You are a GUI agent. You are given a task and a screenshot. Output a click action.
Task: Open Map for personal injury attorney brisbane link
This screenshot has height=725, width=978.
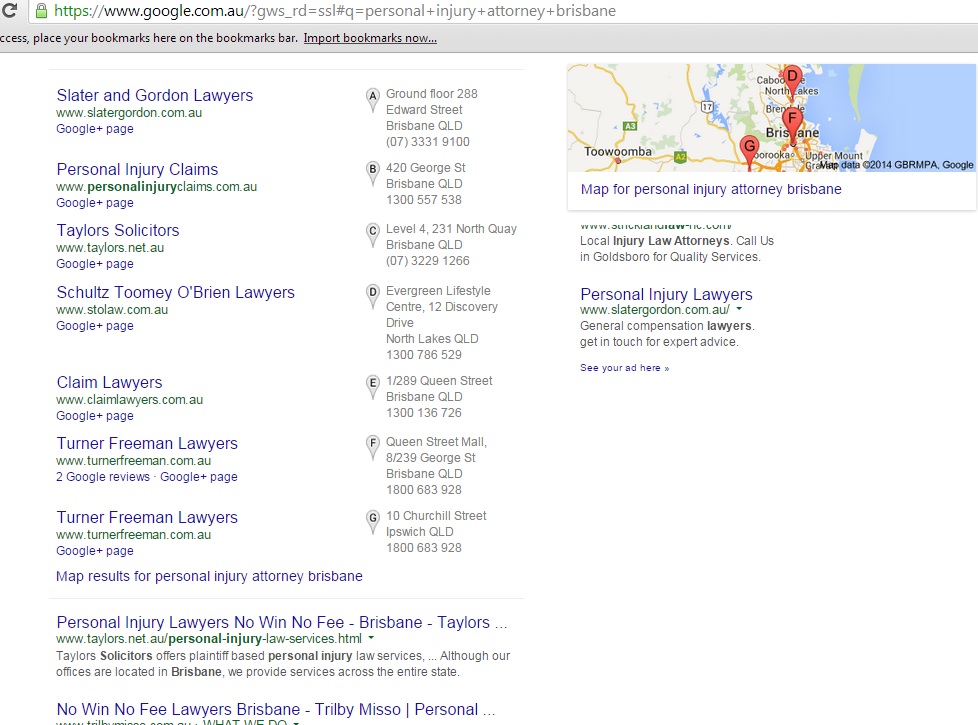click(x=711, y=190)
